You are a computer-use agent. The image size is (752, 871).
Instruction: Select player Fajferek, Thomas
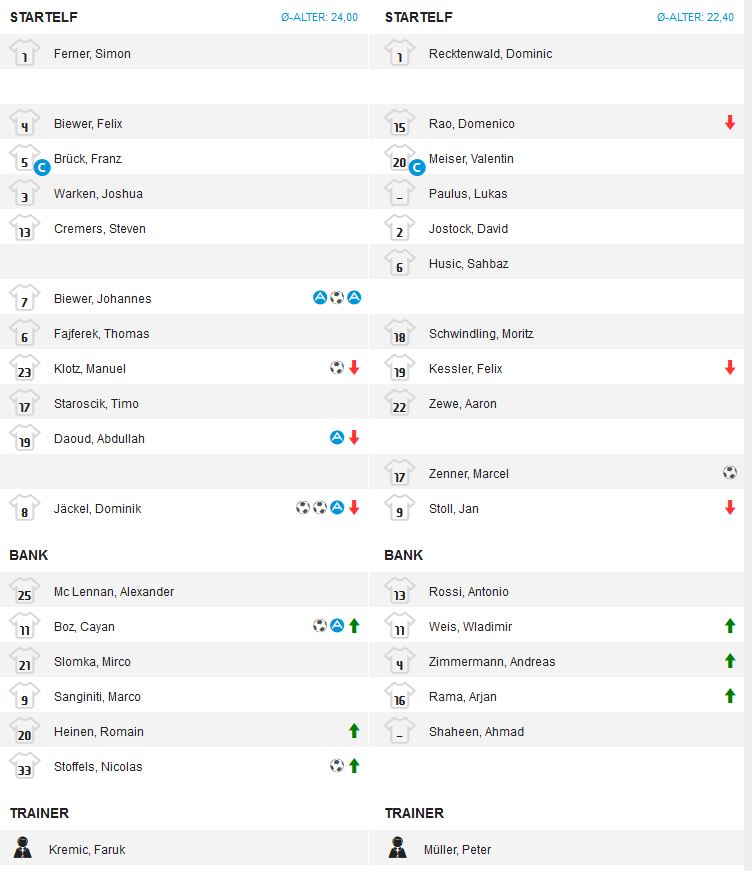coord(101,334)
